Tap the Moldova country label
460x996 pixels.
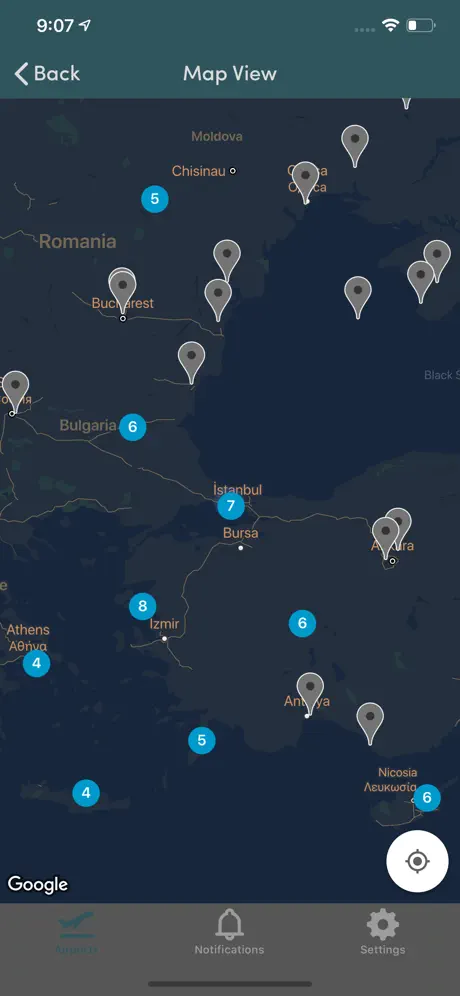(217, 137)
